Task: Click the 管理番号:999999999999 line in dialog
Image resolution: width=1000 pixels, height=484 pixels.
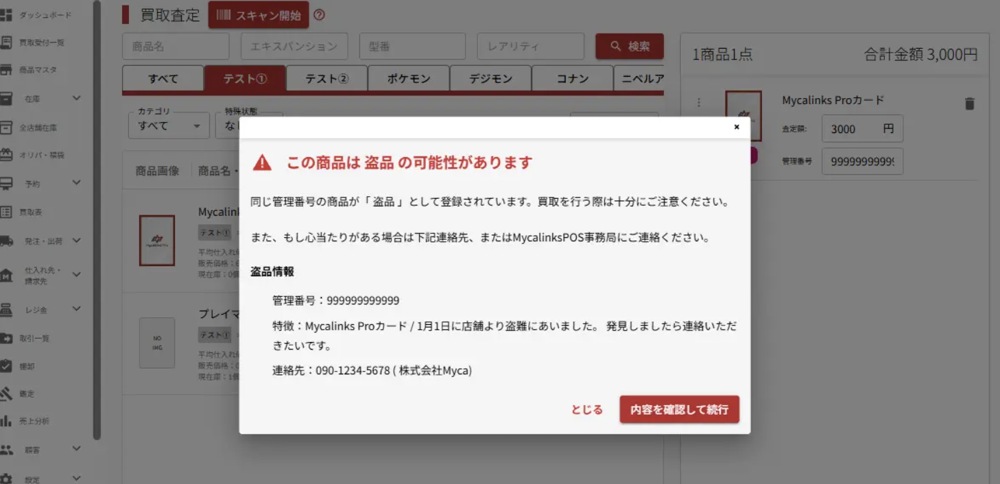Action: 336,300
